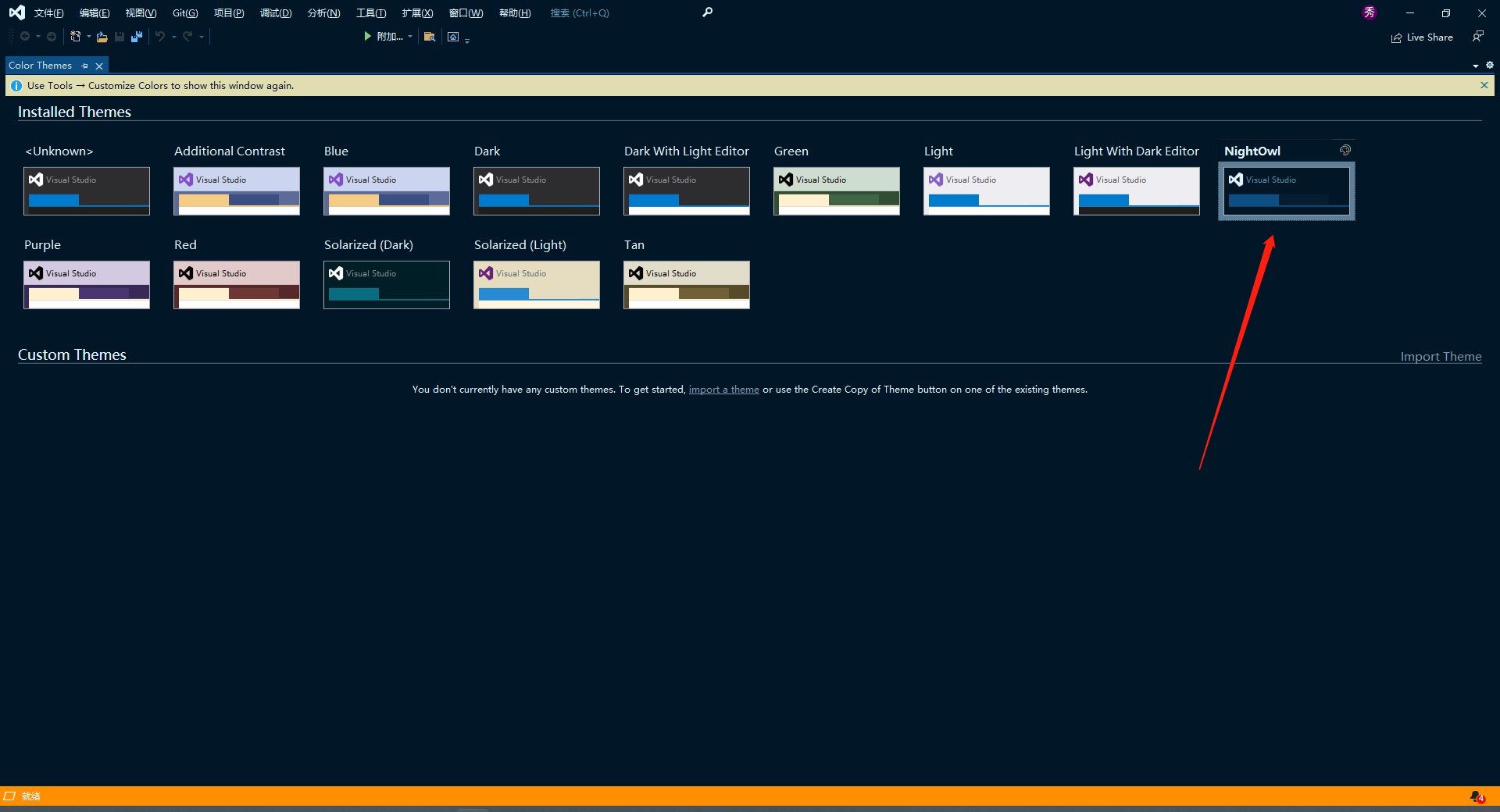Open the Git(G) menu
This screenshot has width=1500, height=812.
pos(185,13)
